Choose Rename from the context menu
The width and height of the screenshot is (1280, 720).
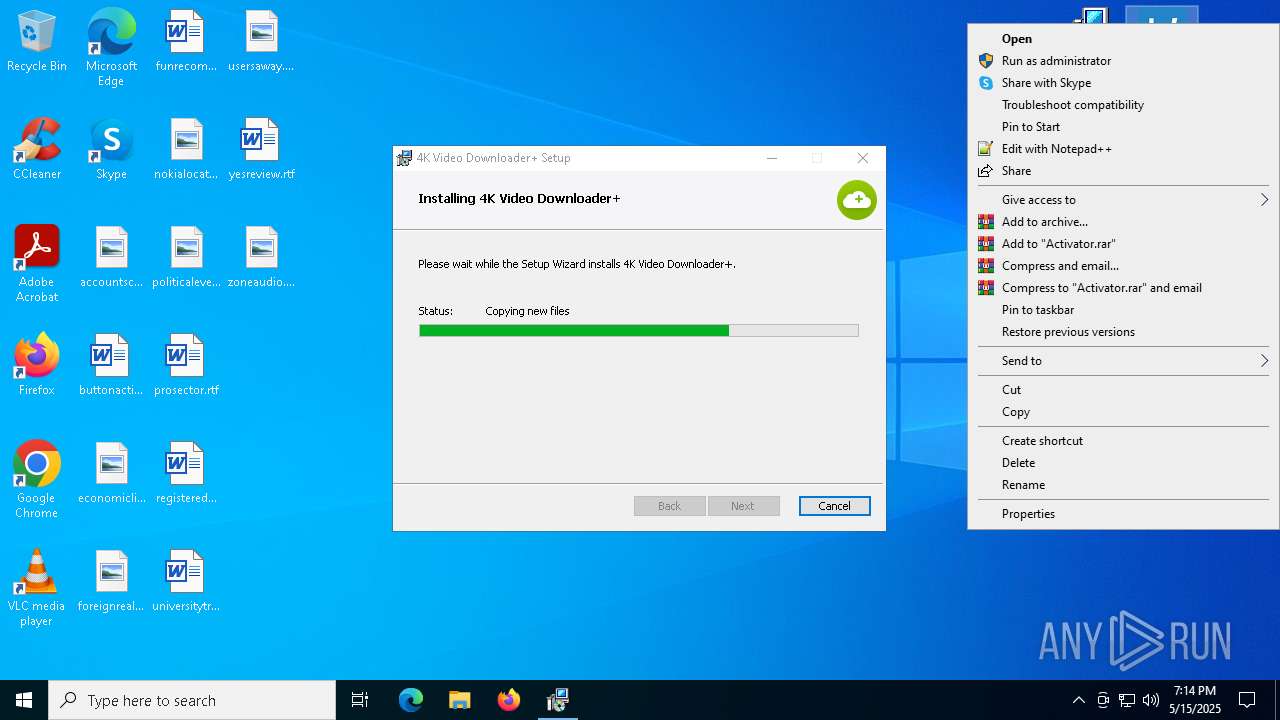[x=1123, y=485]
